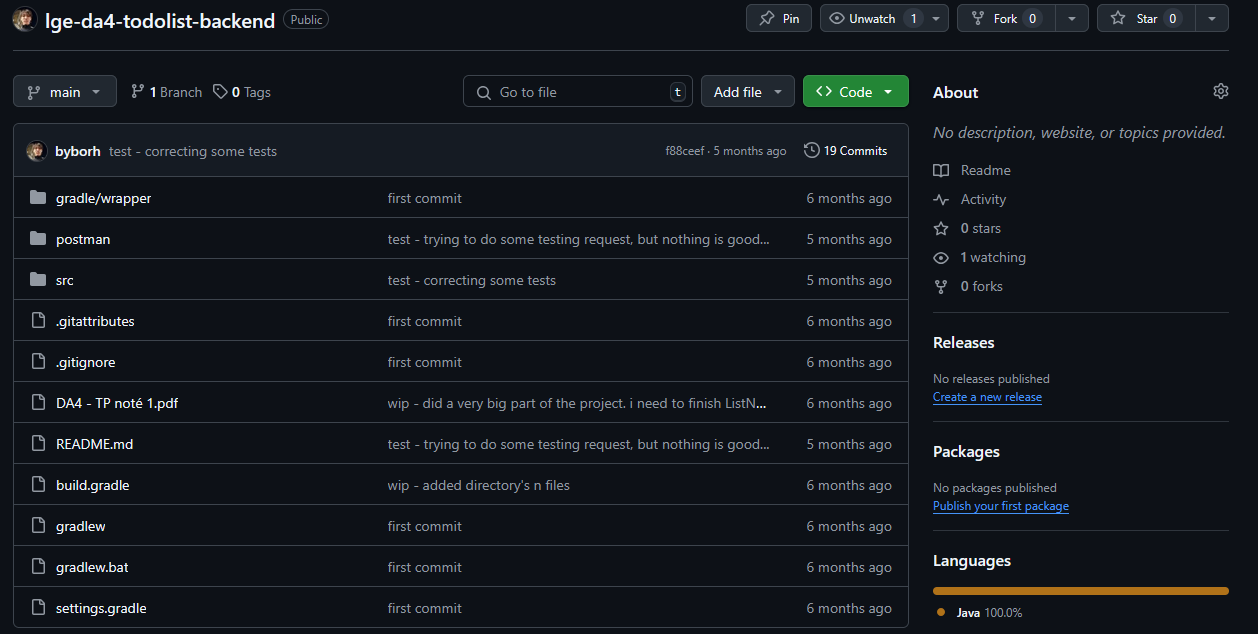1258x634 pixels.
Task: Click the branch icon beside 1 Branch
Action: point(138,92)
